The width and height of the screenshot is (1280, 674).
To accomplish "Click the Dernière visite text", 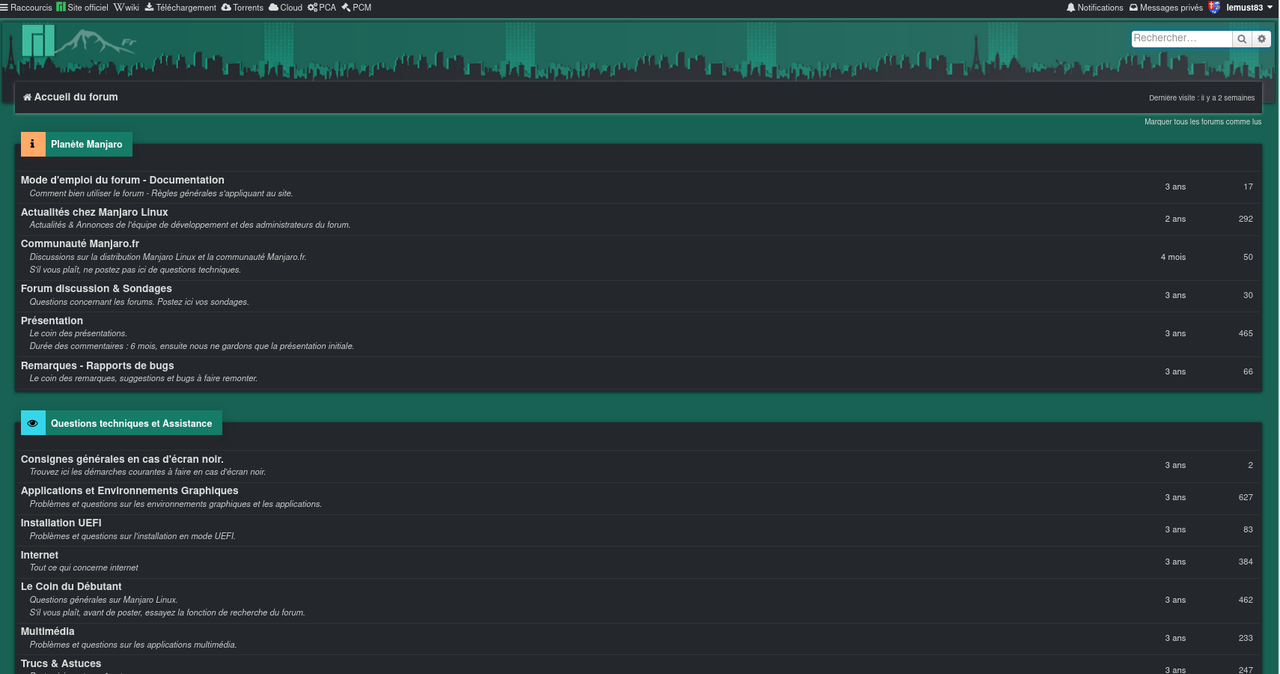I will pos(1201,98).
